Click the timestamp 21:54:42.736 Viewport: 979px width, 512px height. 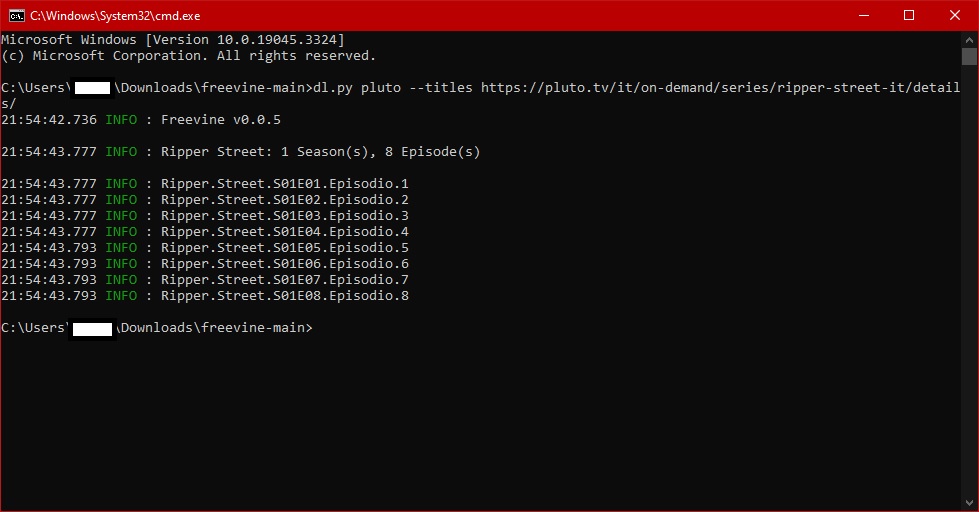click(49, 120)
